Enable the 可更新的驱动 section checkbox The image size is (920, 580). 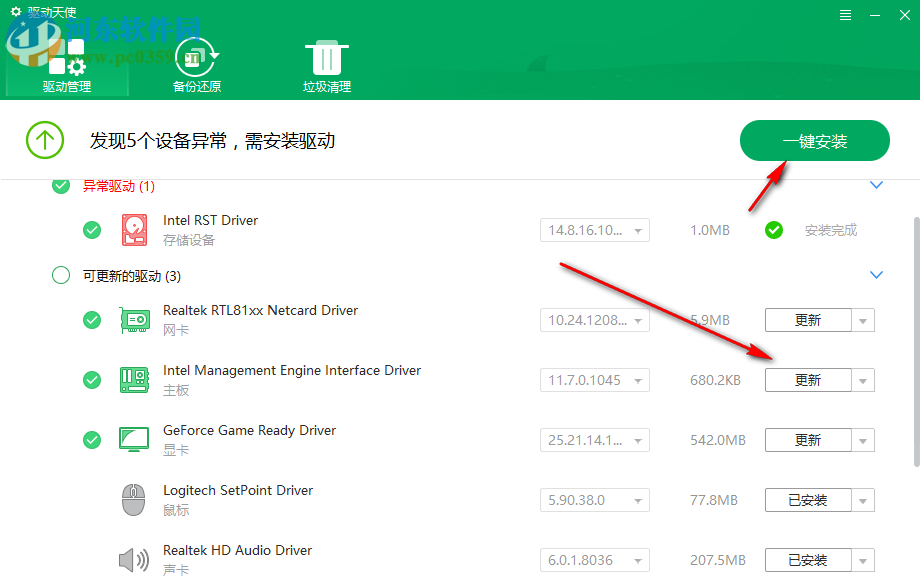pyautogui.click(x=60, y=275)
